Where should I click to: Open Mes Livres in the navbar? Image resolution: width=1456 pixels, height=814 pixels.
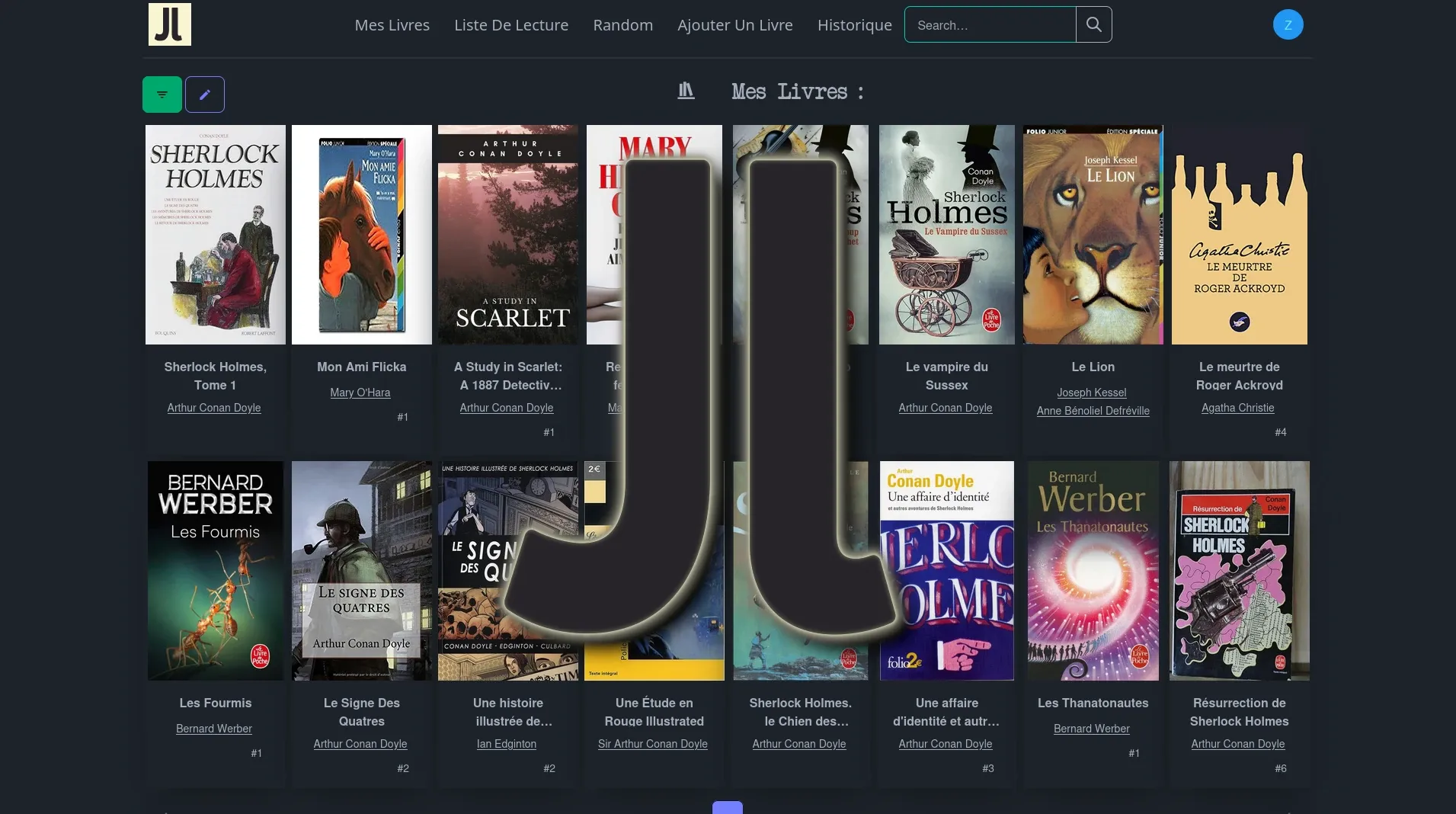[392, 25]
